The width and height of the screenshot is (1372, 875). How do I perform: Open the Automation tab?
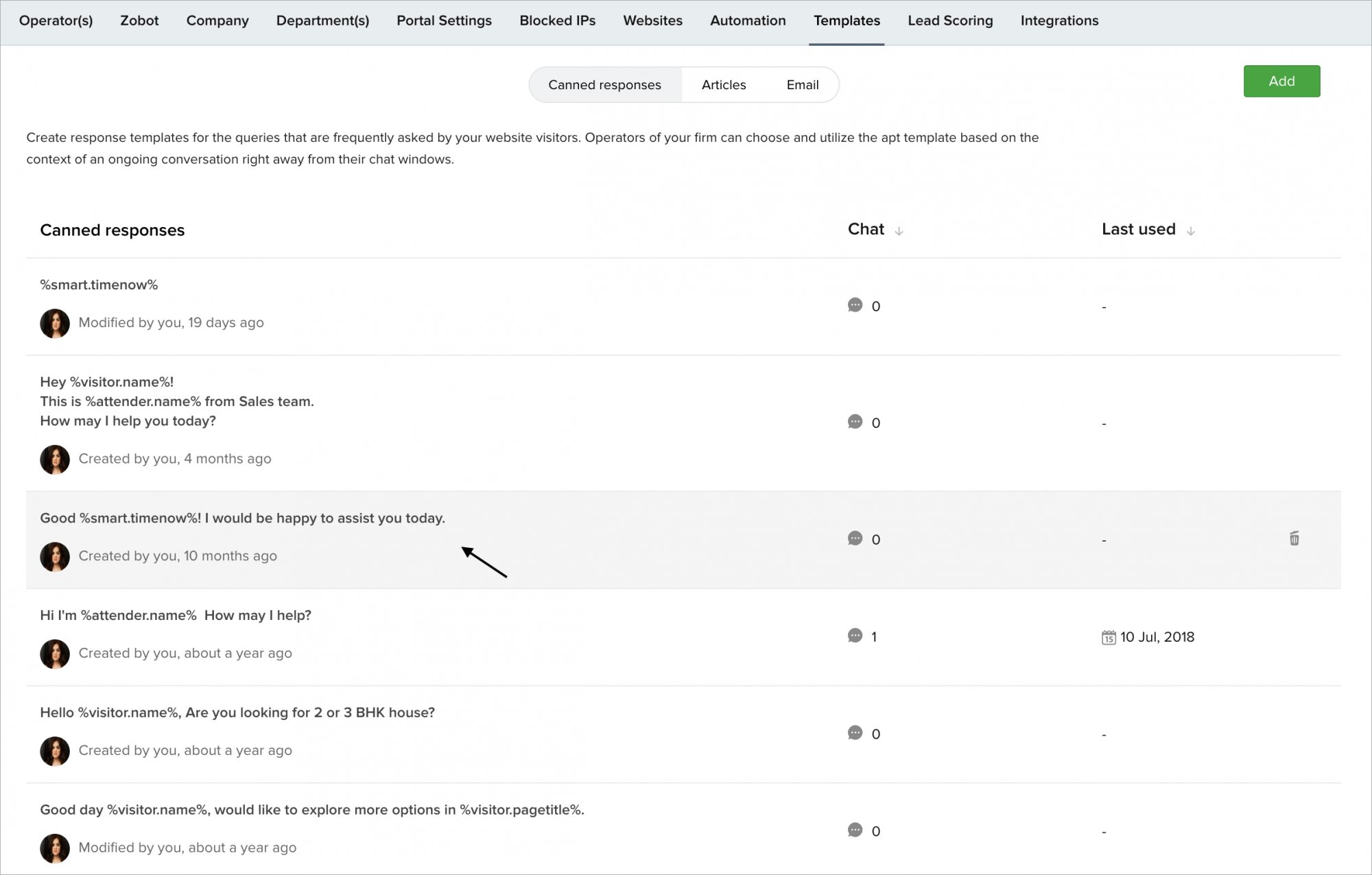pos(748,21)
